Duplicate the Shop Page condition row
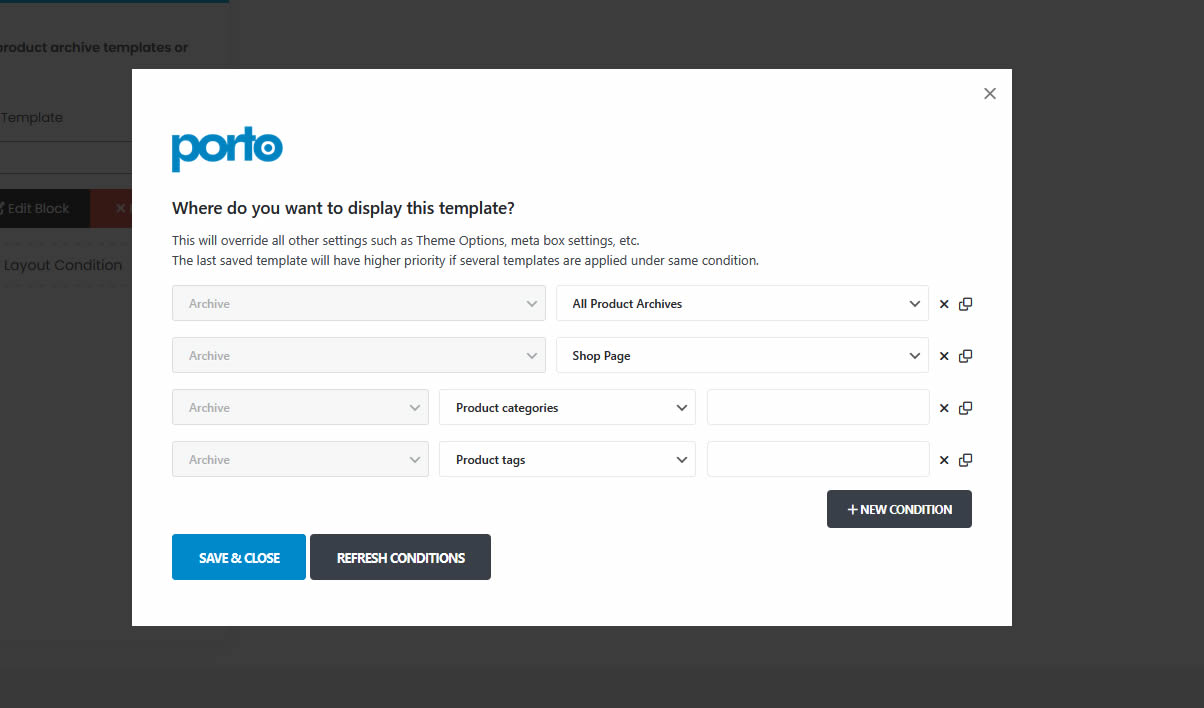1204x708 pixels. pos(965,356)
